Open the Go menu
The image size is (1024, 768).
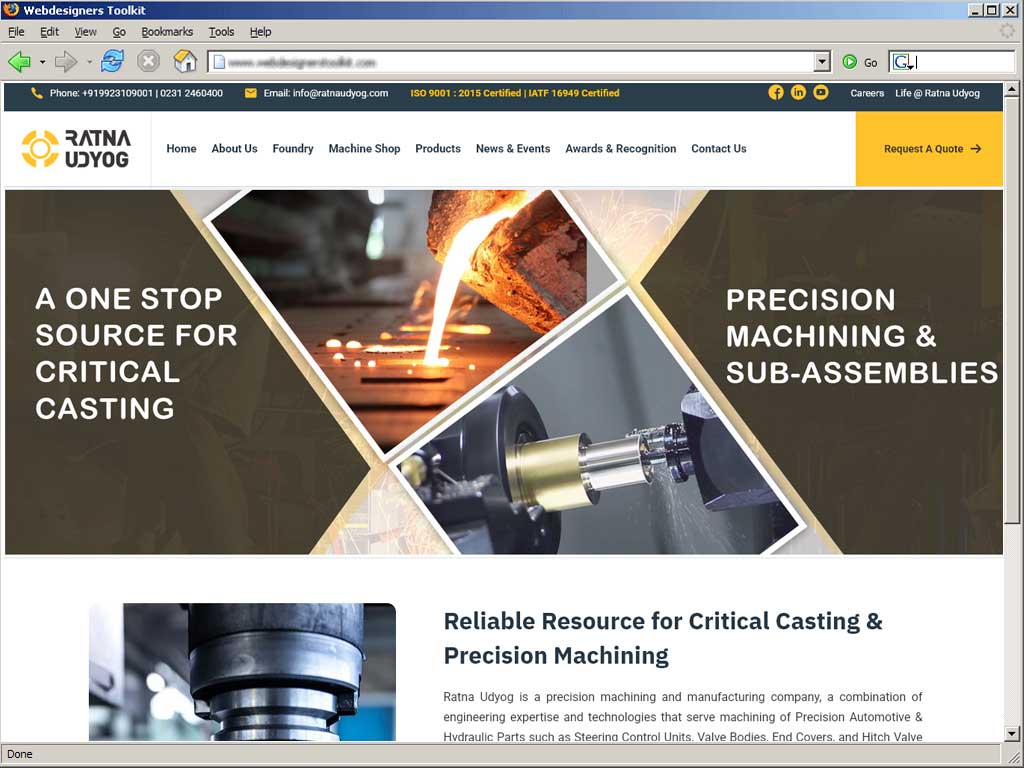119,31
